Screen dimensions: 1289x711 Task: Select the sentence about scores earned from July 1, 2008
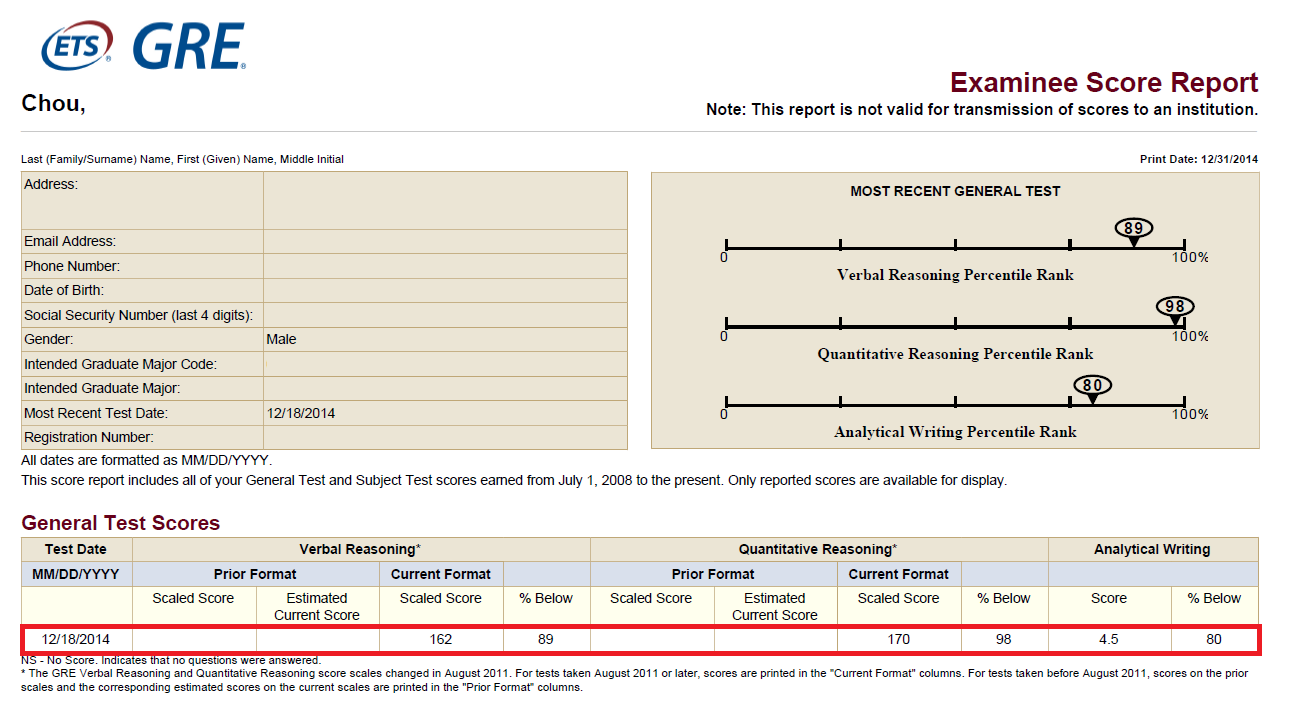(x=514, y=480)
